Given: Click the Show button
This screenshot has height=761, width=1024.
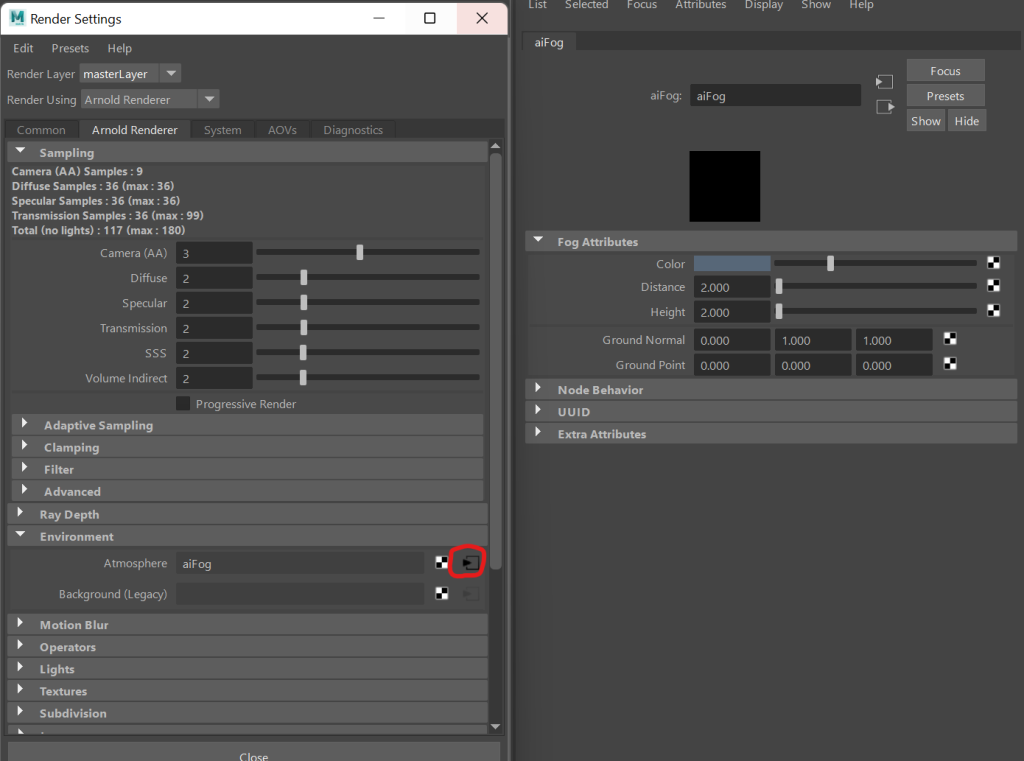Looking at the screenshot, I should [x=925, y=121].
